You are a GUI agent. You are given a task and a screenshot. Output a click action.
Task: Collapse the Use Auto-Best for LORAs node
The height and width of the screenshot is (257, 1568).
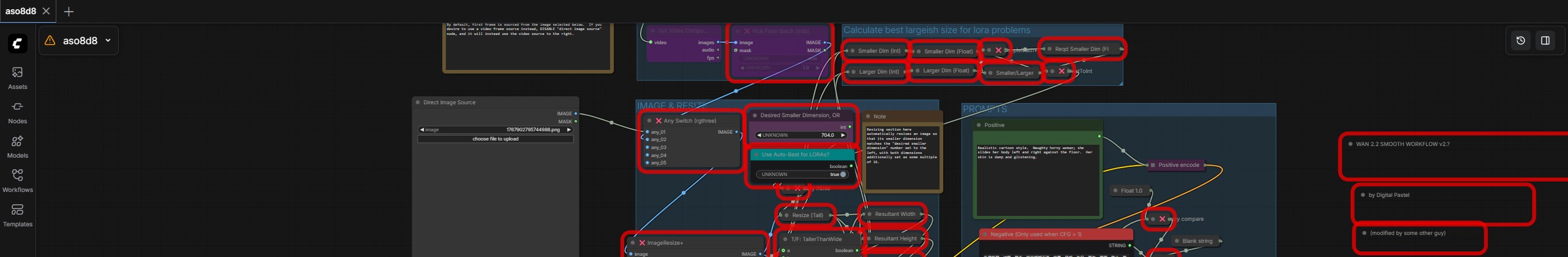(x=756, y=155)
